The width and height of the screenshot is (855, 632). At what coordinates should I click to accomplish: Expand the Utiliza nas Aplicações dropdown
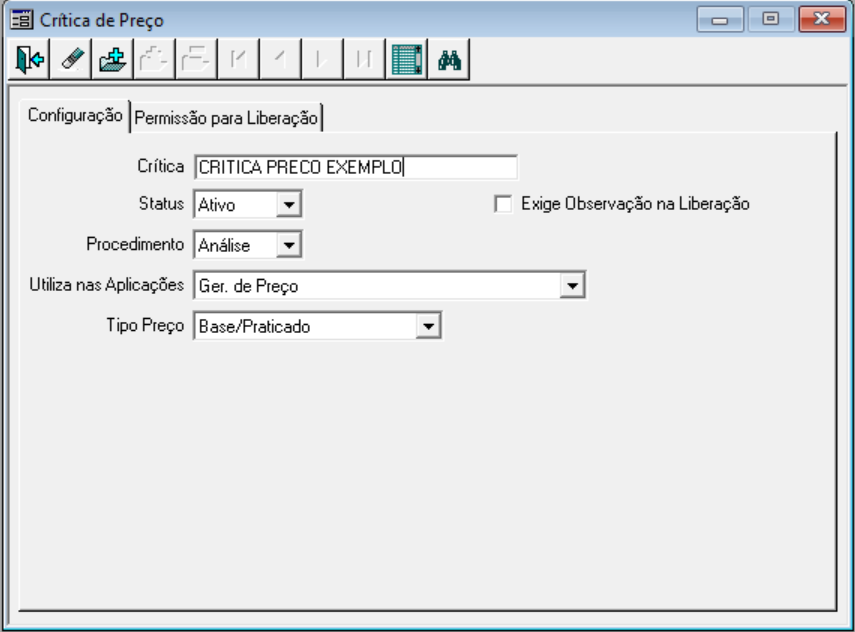[572, 285]
